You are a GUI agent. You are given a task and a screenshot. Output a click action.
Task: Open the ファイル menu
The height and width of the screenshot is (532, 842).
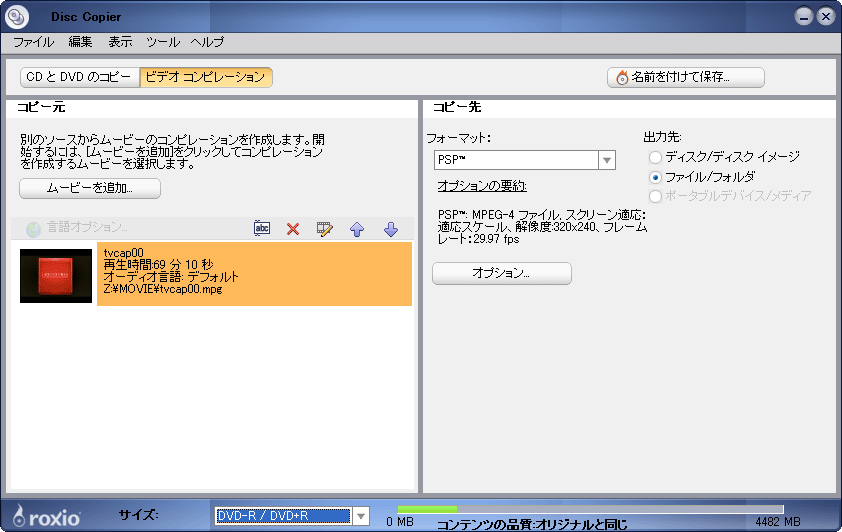[x=33, y=42]
